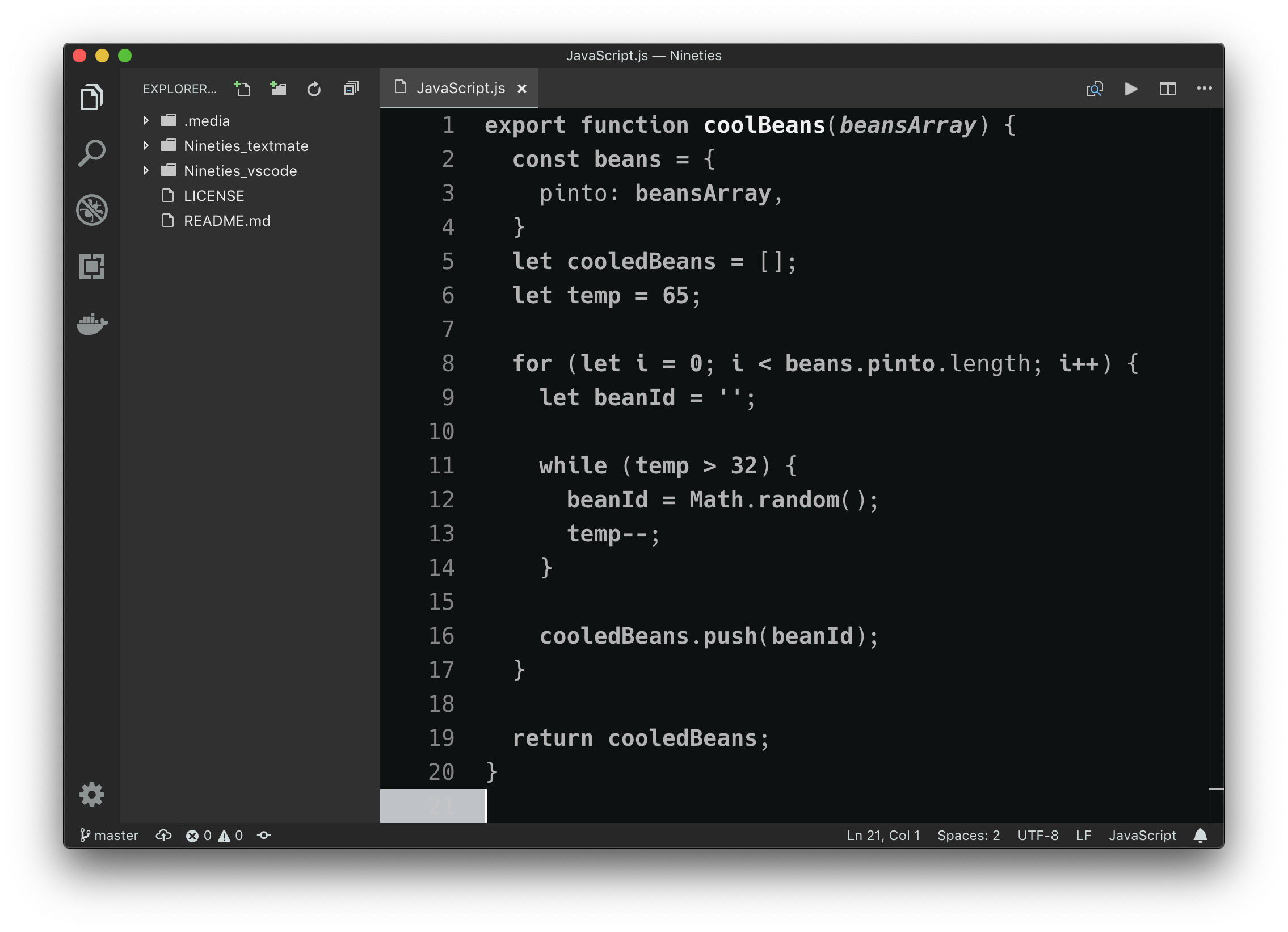The image size is (1288, 932).
Task: Expand the .media folder
Action: point(206,120)
